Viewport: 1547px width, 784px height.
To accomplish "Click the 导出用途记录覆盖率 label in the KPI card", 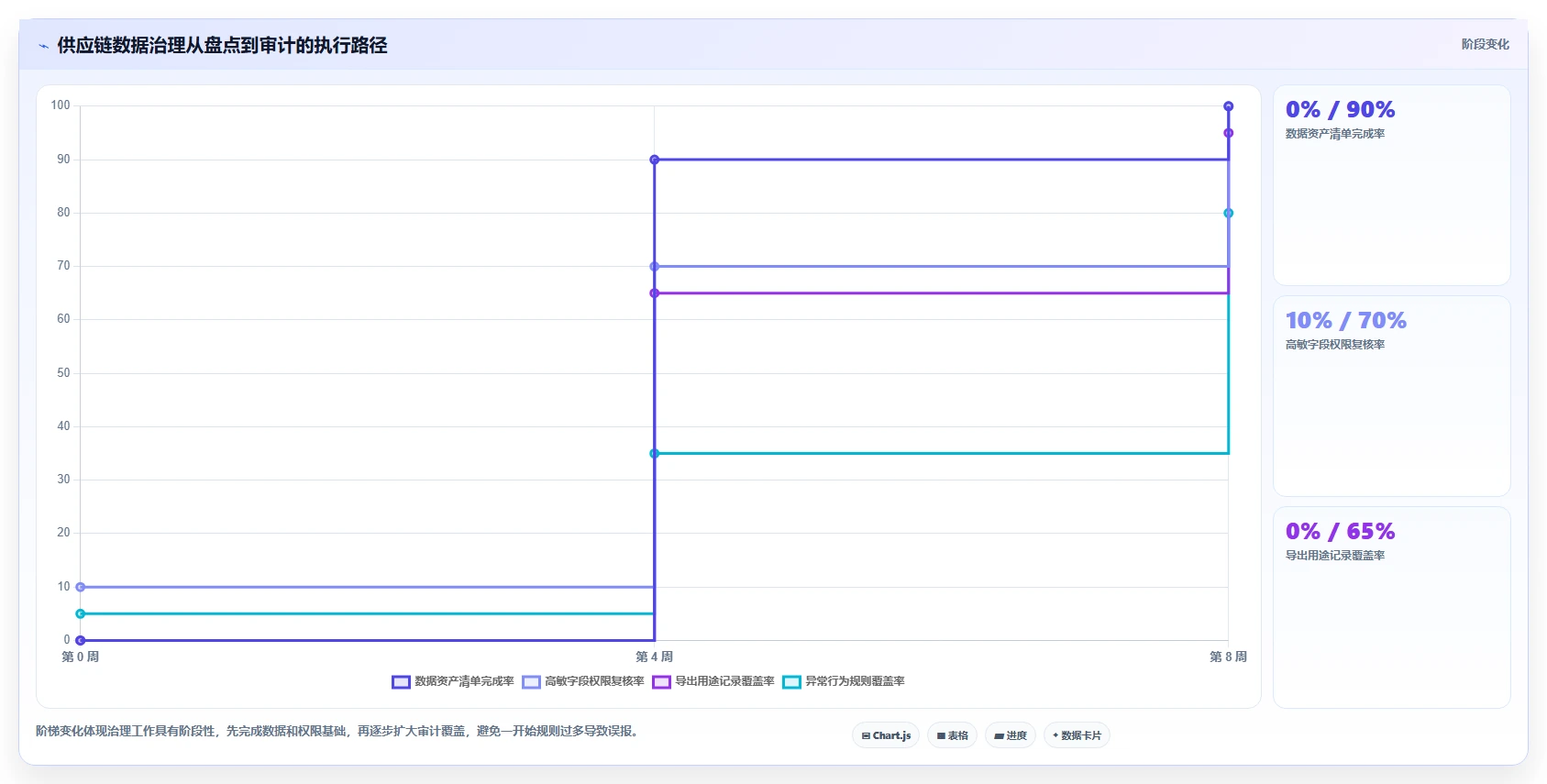I will pyautogui.click(x=1335, y=556).
